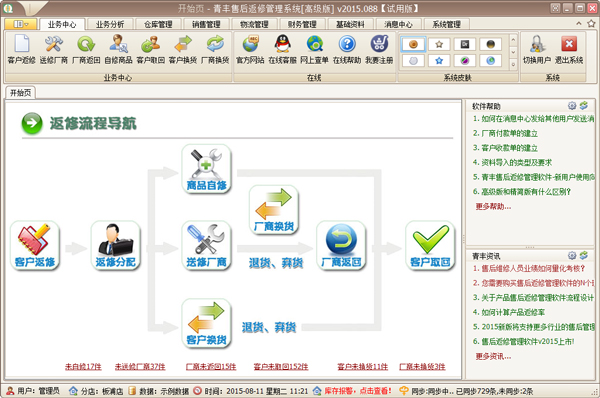
Task: Open help item 2. 厂商付款单的建立
Action: coord(505,133)
